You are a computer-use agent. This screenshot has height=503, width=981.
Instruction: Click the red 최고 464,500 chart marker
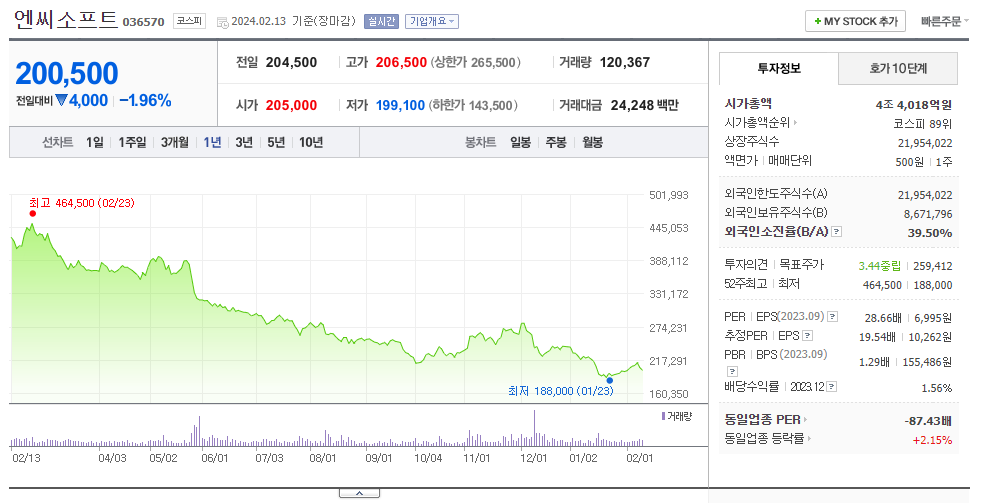point(33,213)
